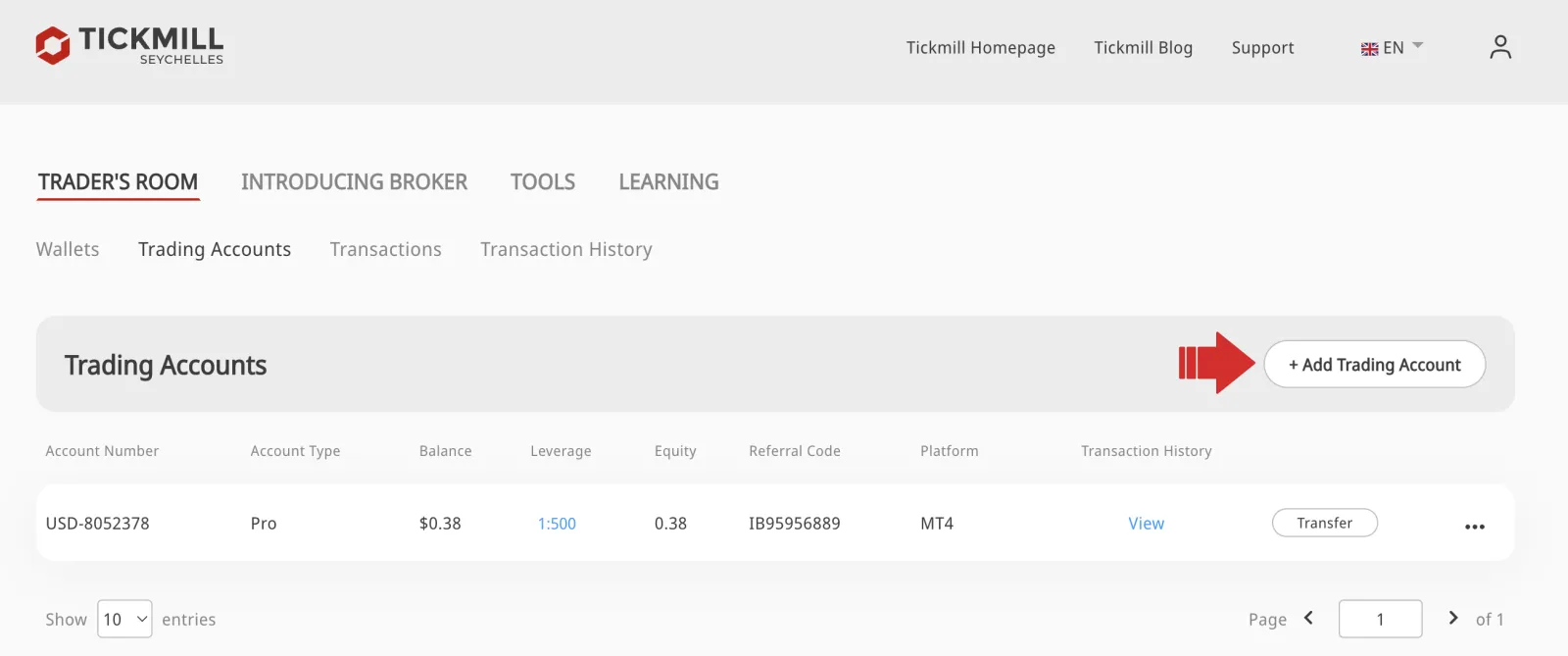1568x656 pixels.
Task: Click the Account Number column header
Action: pyautogui.click(x=102, y=451)
